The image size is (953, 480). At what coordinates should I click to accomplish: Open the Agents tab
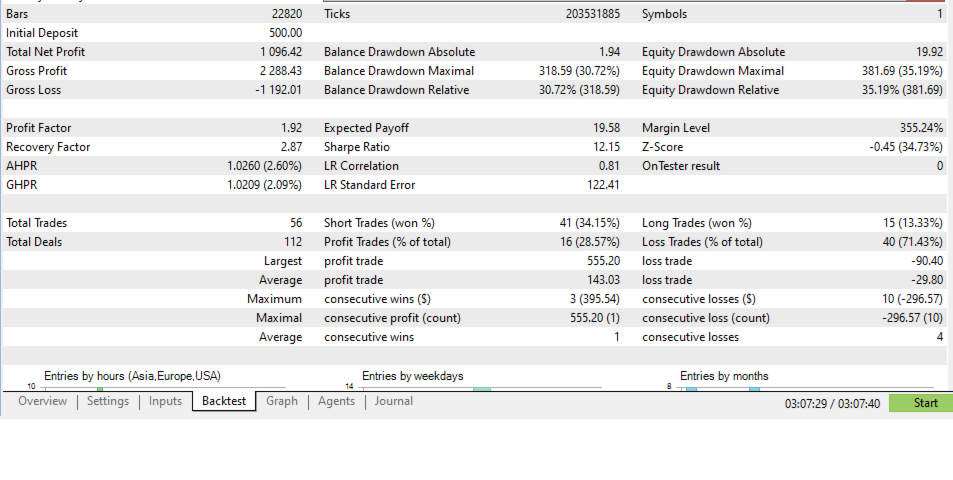[336, 402]
